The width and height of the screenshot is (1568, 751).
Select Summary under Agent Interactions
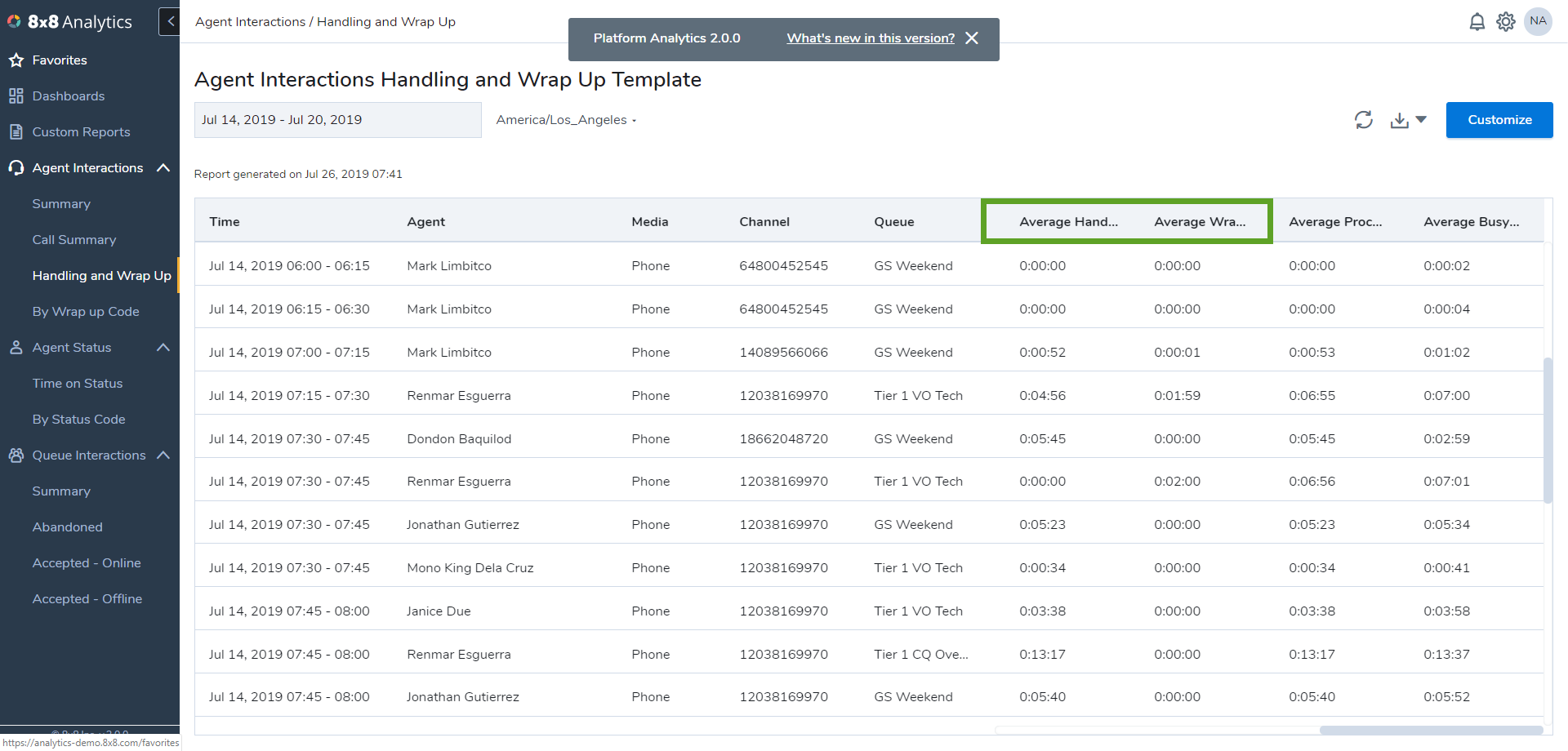[61, 203]
